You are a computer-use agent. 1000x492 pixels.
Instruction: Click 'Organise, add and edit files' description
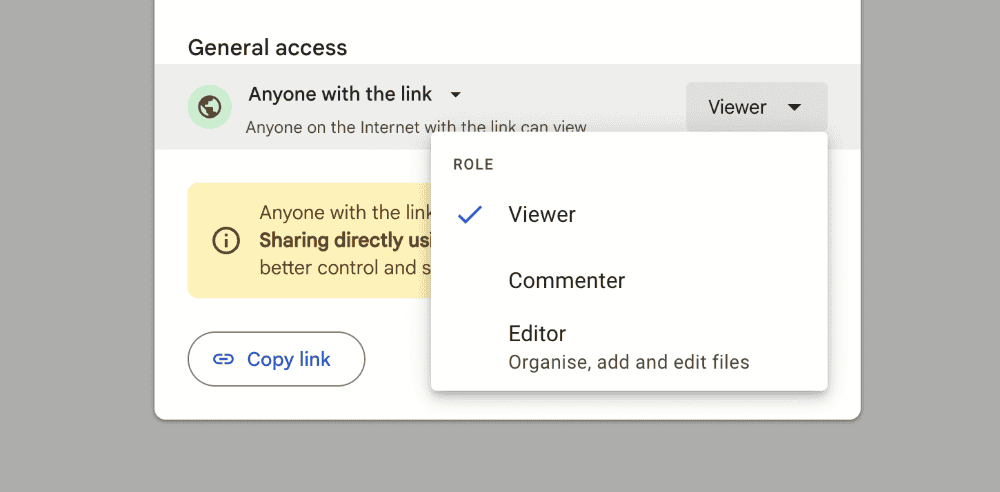(628, 362)
